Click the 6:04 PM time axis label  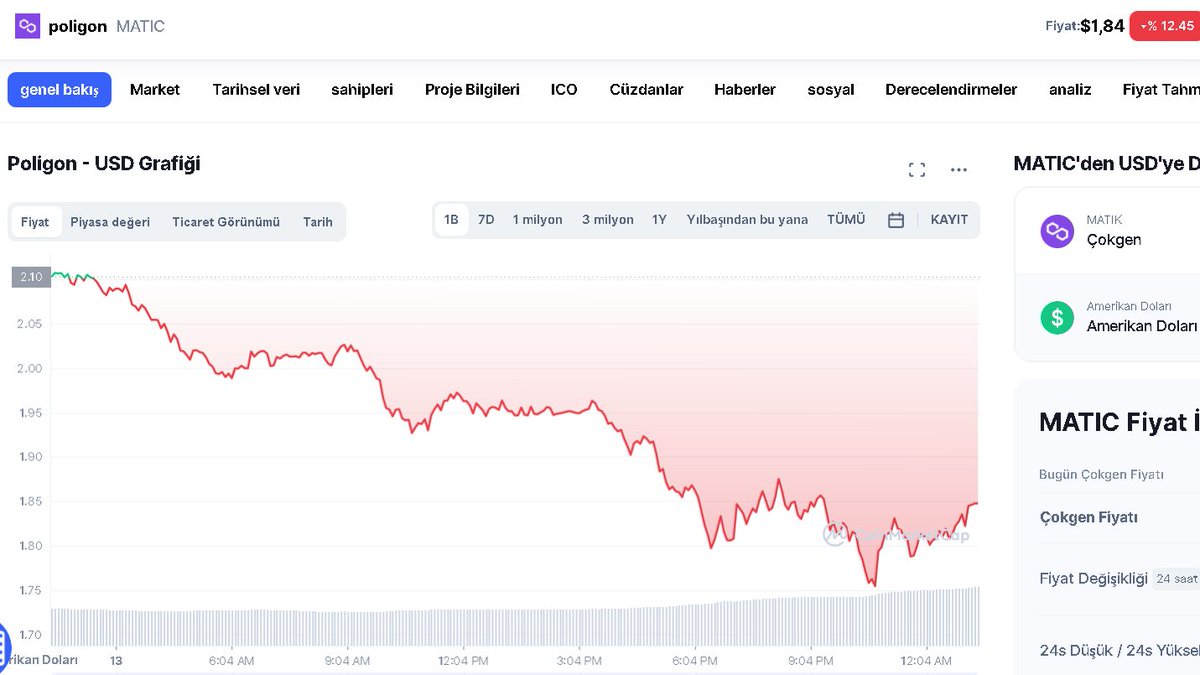695,661
